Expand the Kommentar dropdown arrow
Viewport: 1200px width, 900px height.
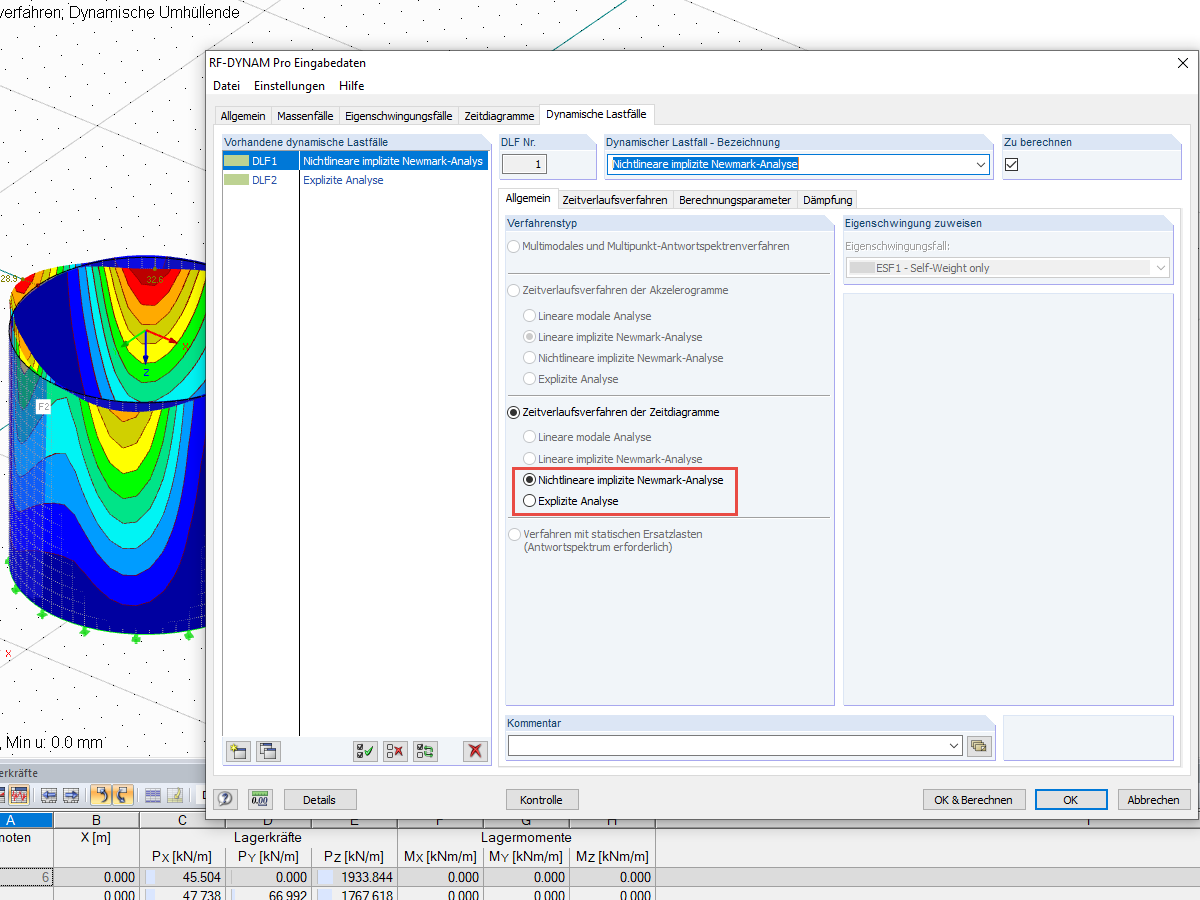pos(953,745)
